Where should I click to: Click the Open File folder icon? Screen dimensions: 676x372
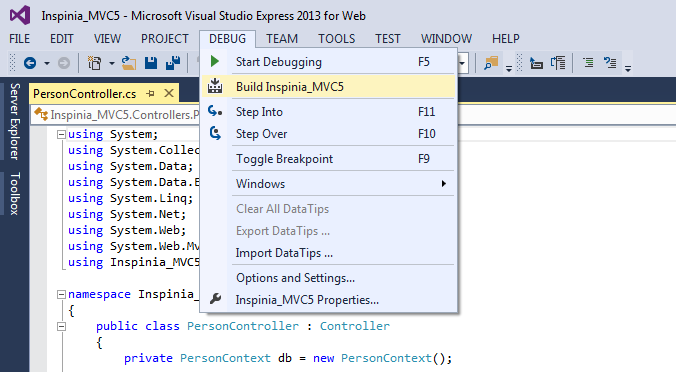[x=128, y=63]
